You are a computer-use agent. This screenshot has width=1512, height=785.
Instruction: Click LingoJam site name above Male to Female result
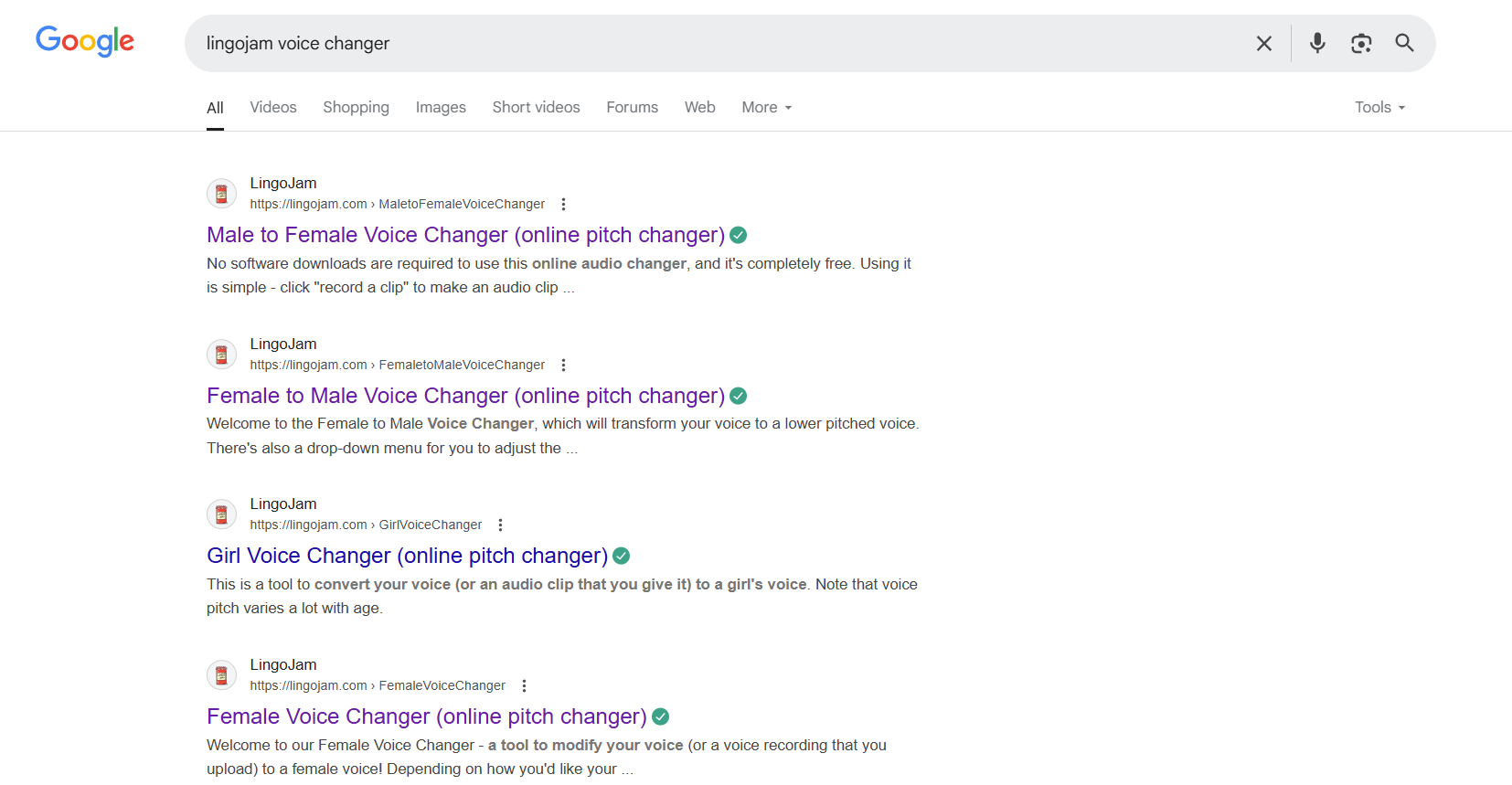283,184
